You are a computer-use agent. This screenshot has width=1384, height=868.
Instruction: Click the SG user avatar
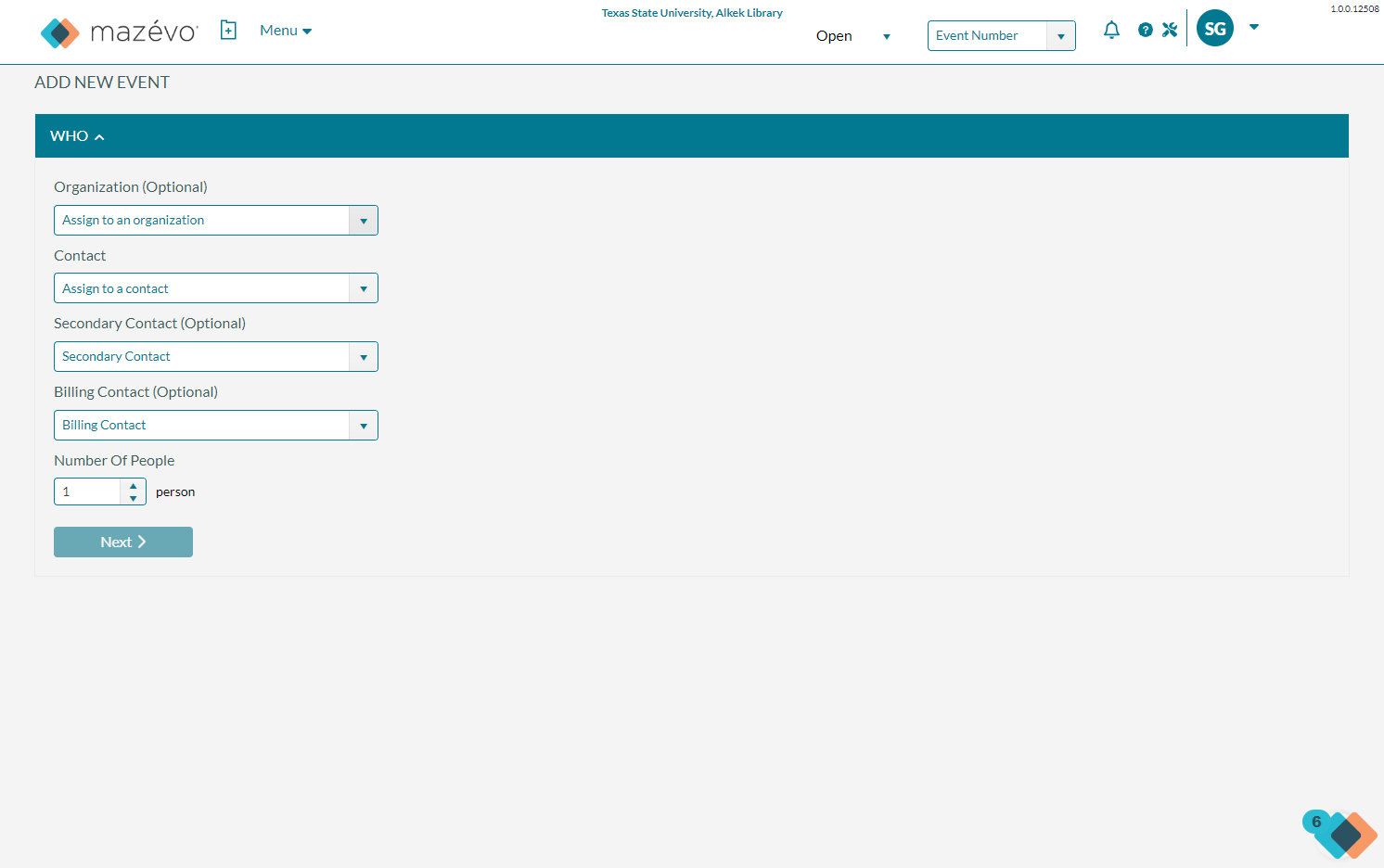[x=1215, y=28]
